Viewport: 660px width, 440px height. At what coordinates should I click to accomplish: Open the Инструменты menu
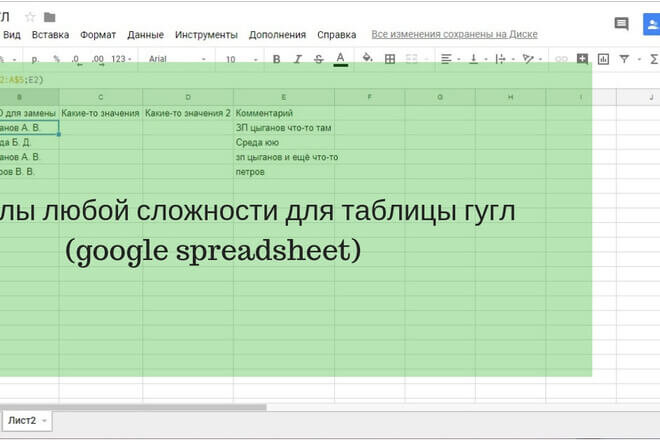pos(206,35)
